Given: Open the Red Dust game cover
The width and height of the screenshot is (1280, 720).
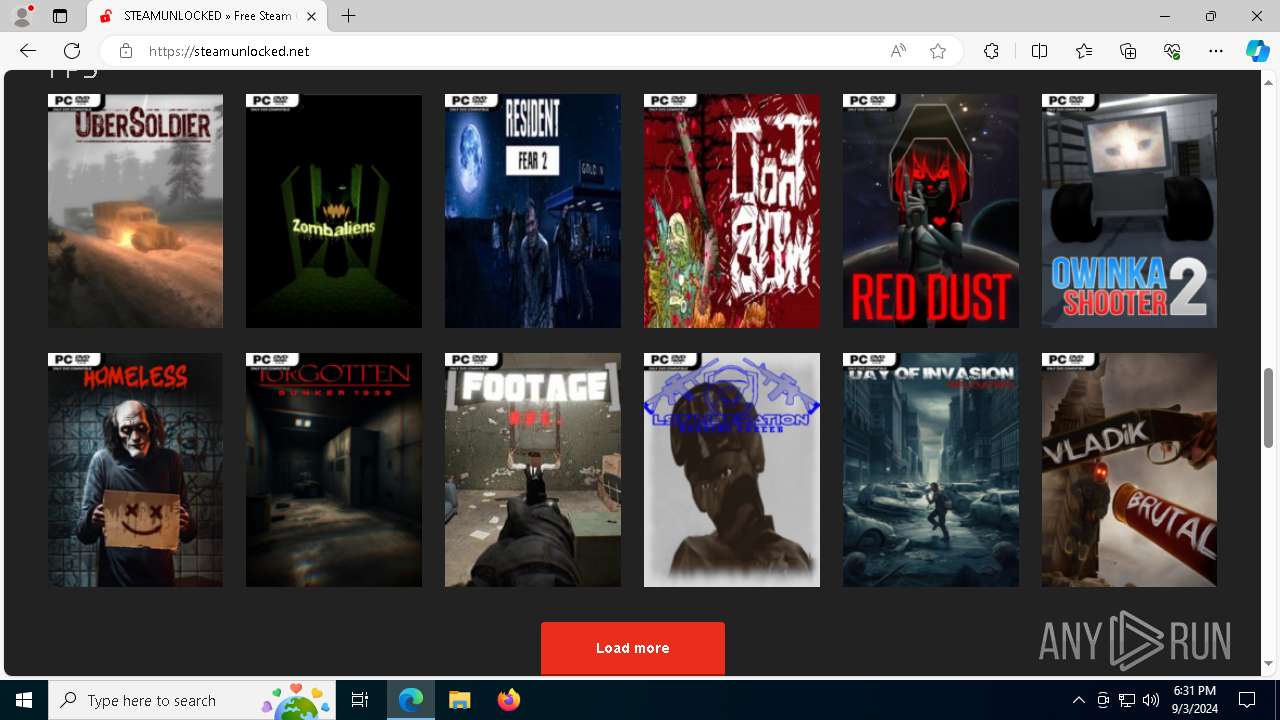Looking at the screenshot, I should click(x=931, y=211).
